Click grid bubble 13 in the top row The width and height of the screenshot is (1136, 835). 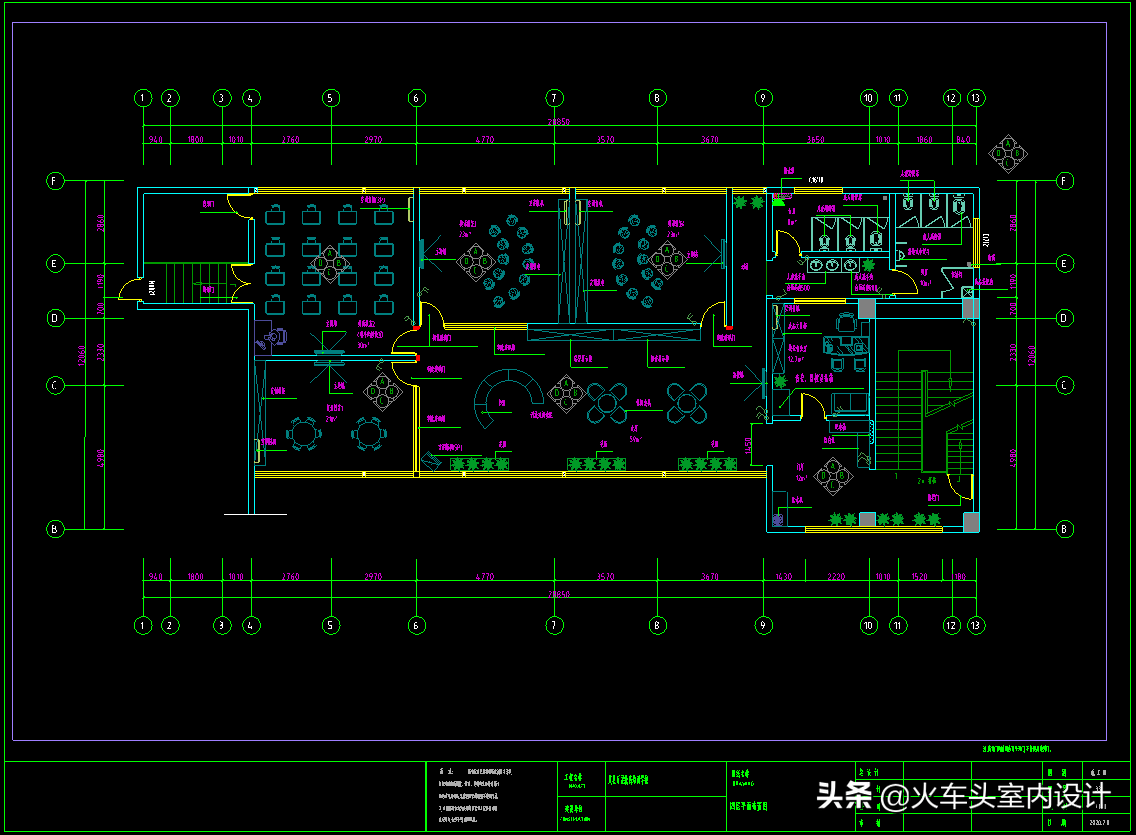point(976,98)
